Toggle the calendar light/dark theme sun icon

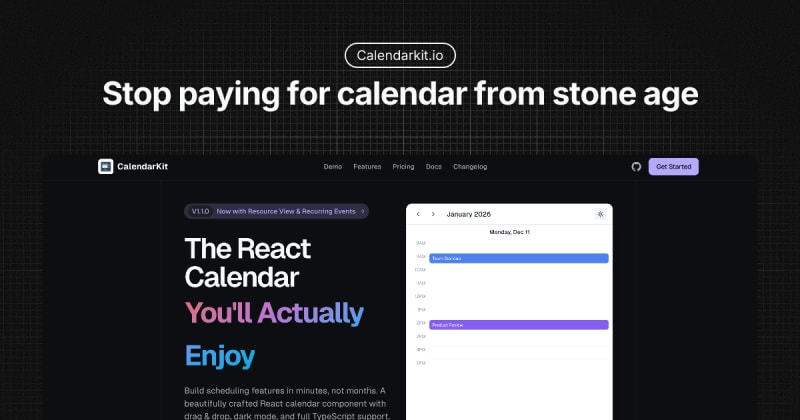coord(600,214)
